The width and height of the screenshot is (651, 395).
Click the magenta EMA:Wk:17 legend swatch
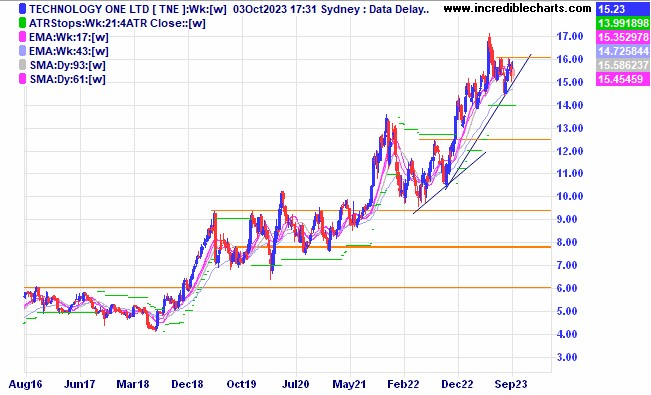coord(22,37)
